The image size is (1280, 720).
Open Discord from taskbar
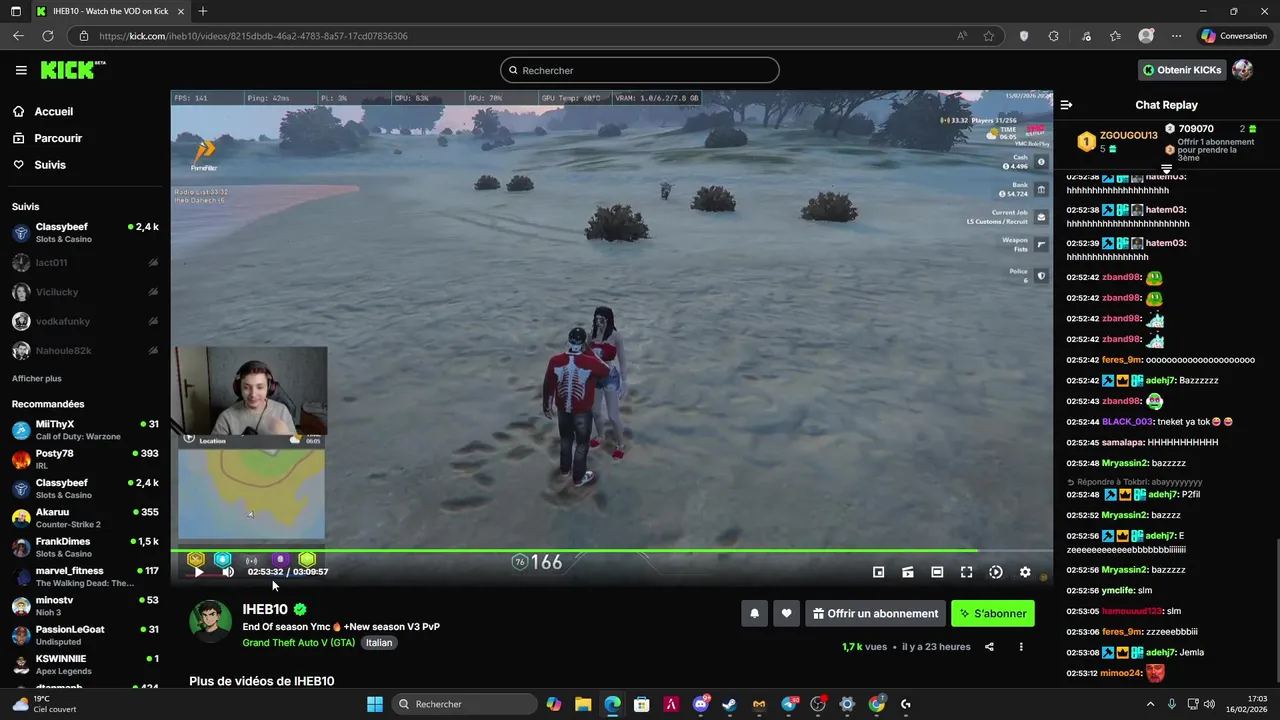(x=701, y=704)
